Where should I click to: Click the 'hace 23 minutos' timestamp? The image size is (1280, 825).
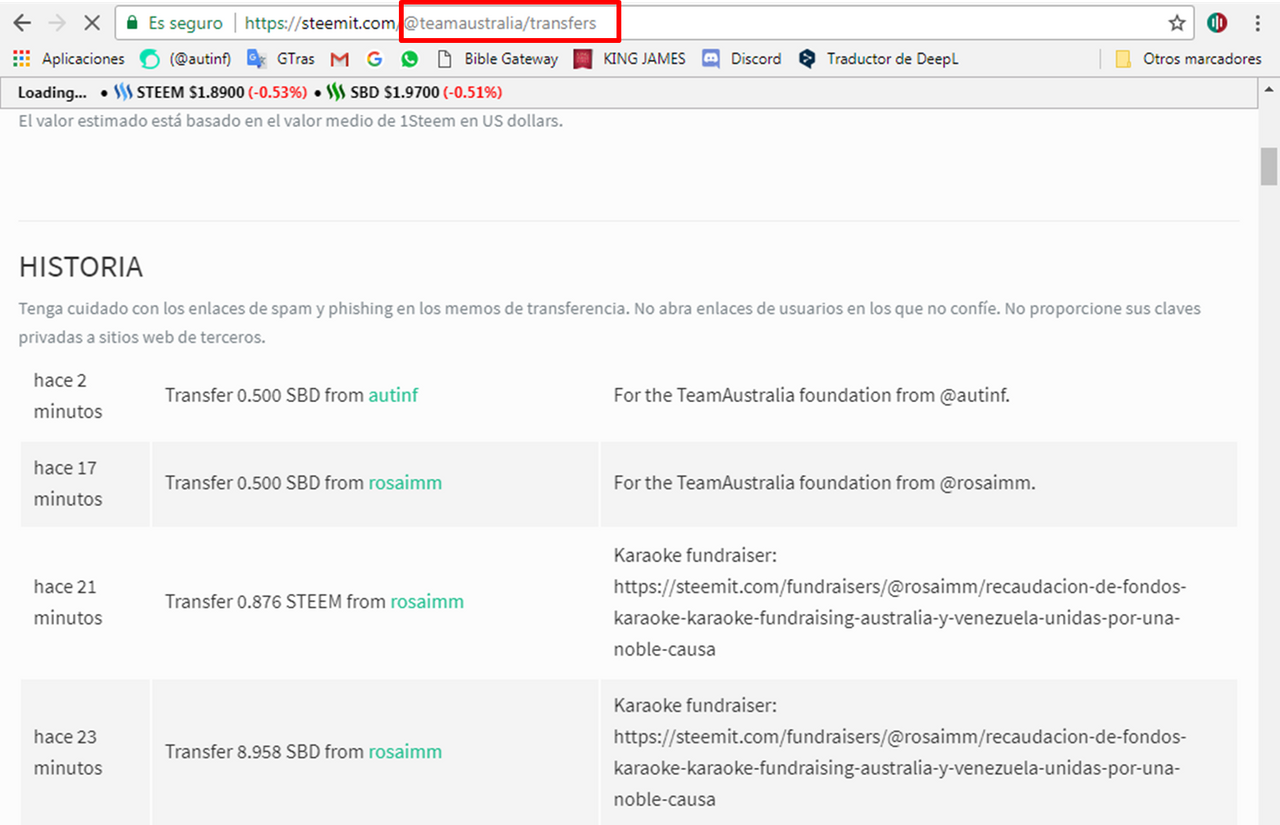pyautogui.click(x=68, y=752)
